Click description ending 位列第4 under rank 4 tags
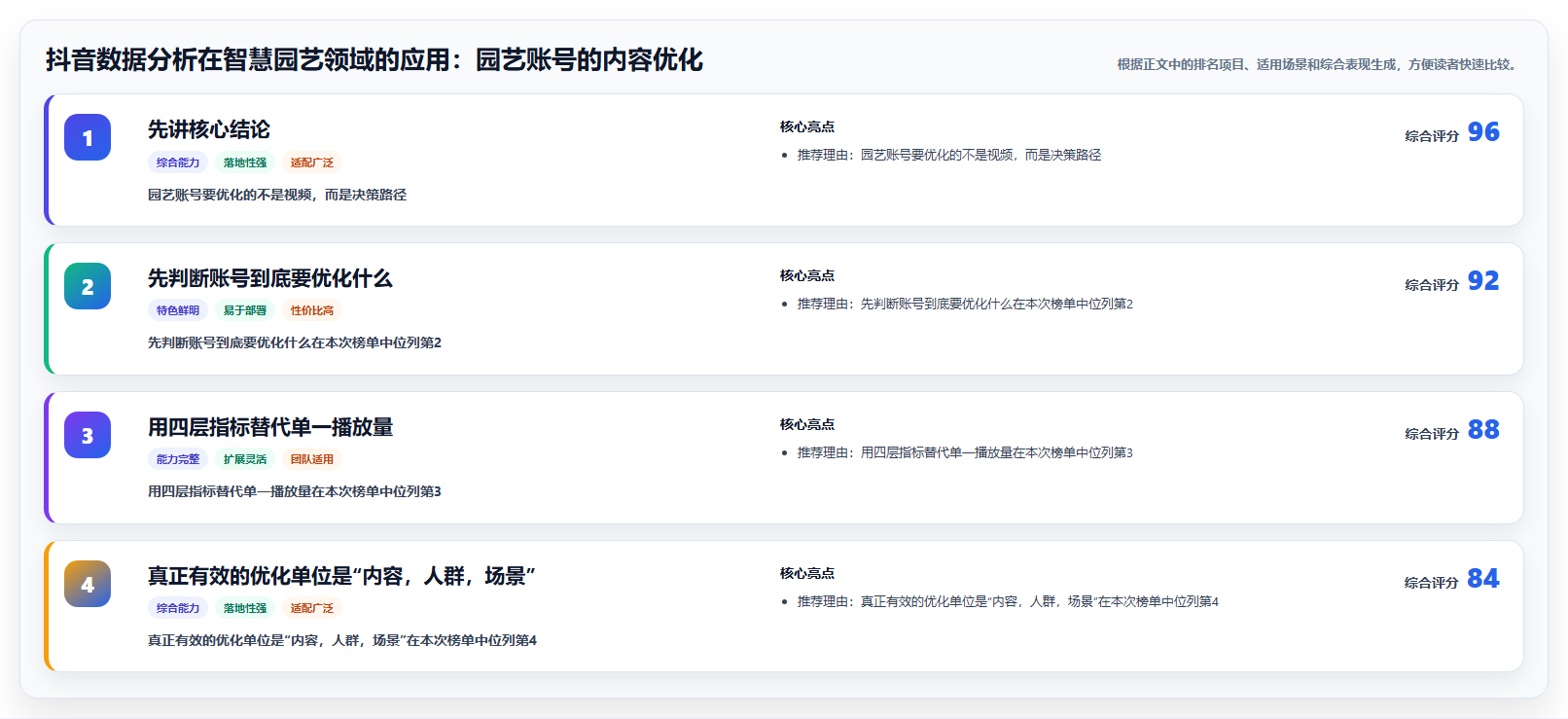Screen dimensions: 1568x719 [x=342, y=640]
